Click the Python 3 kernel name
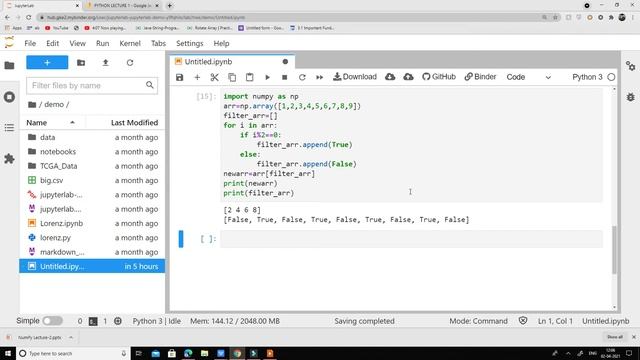640x360 pixels. pyautogui.click(x=587, y=77)
